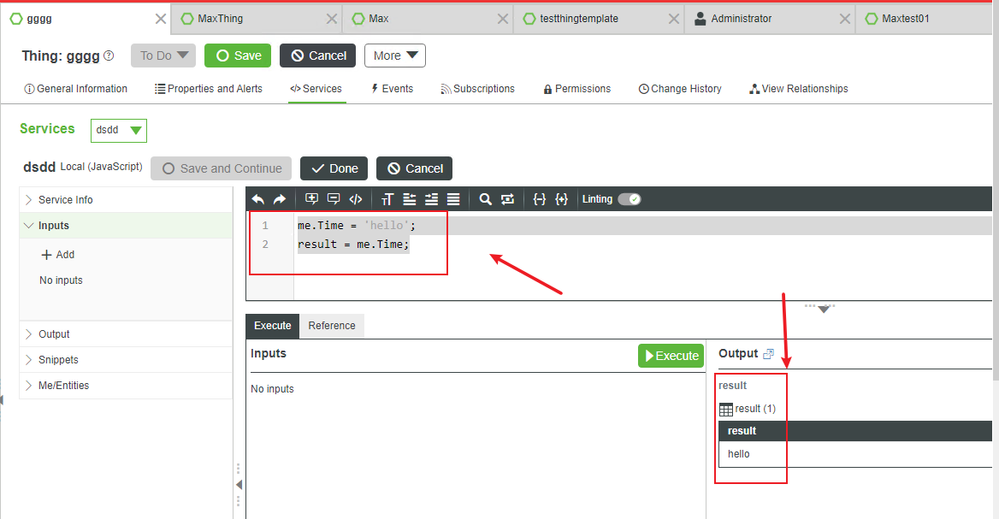The height and width of the screenshot is (519, 999).
Task: Click Save and Continue button
Action: click(221, 169)
